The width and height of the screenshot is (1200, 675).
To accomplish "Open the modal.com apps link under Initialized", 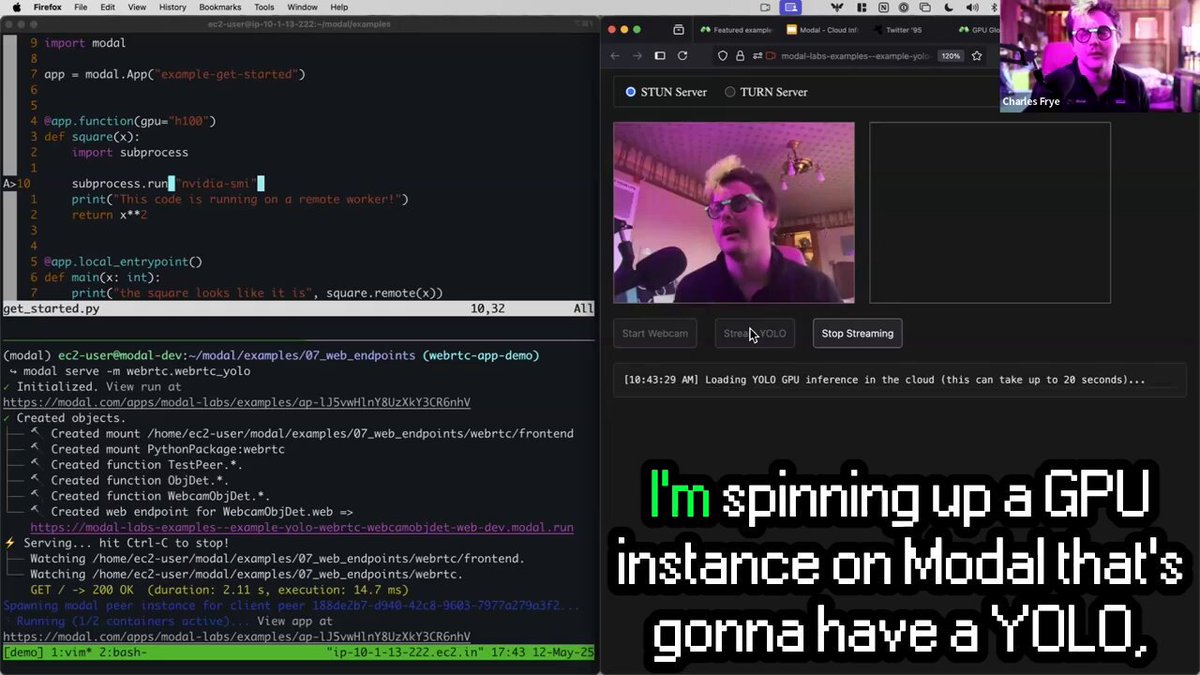I will pos(237,402).
